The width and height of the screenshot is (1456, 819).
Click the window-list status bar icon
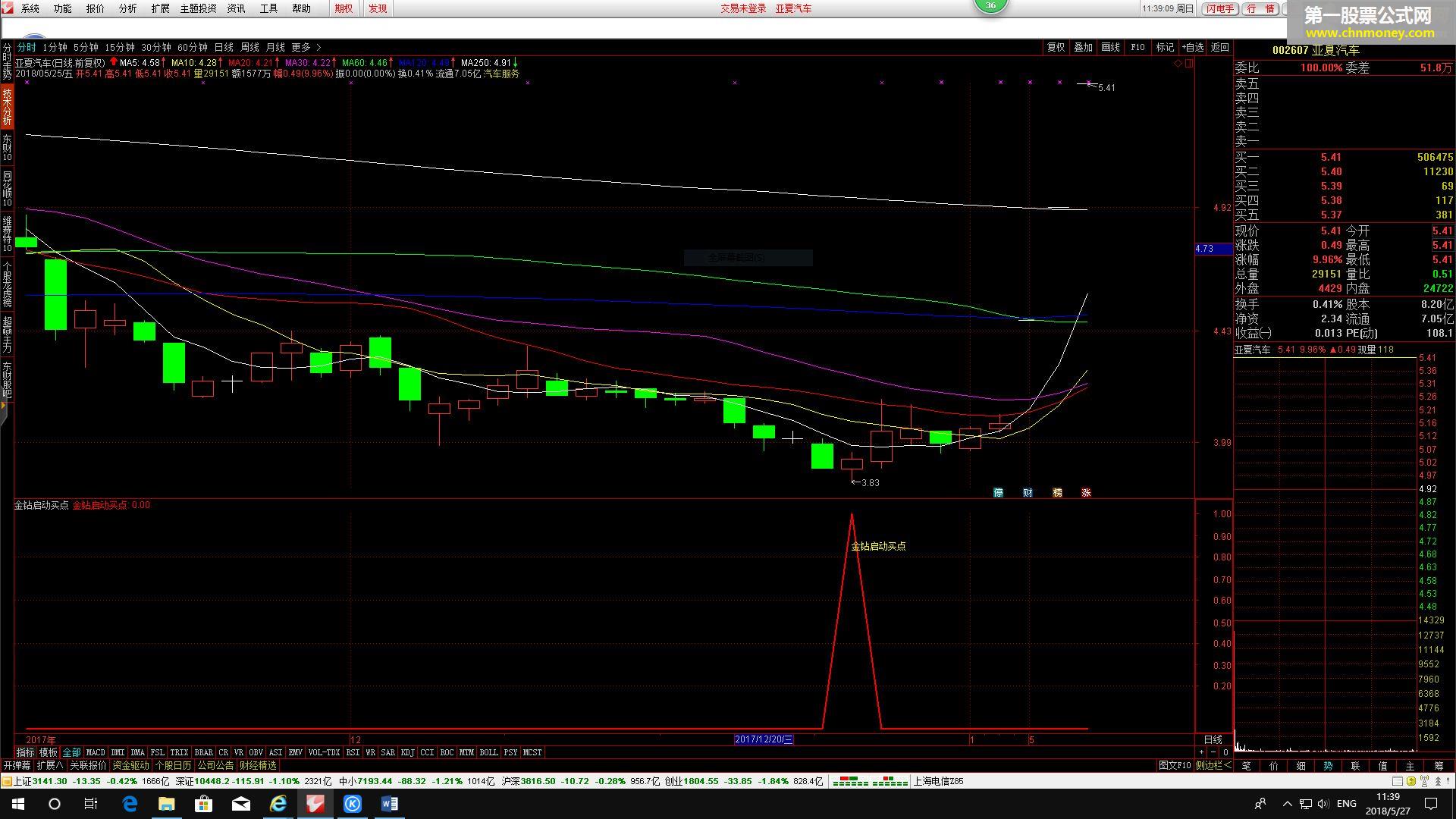click(x=1397, y=781)
